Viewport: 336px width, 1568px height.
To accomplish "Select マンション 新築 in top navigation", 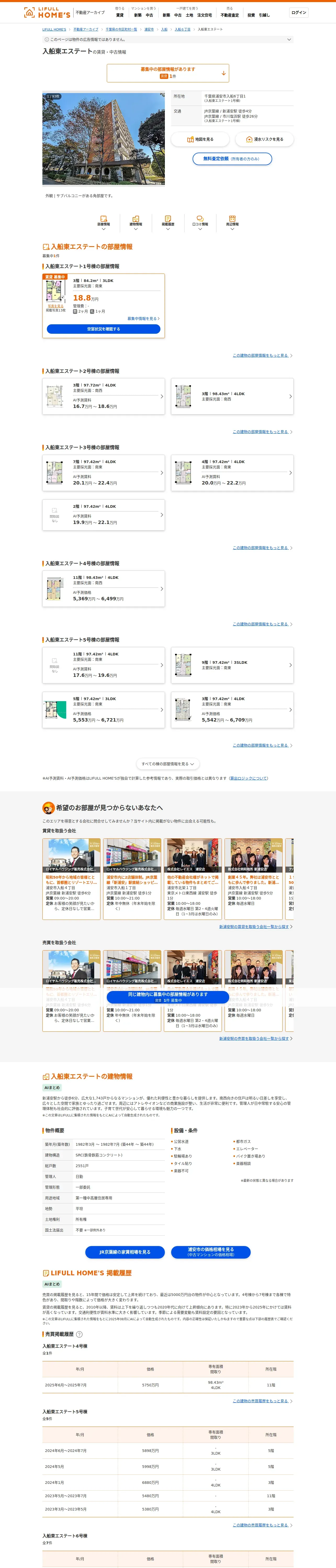I will pyautogui.click(x=138, y=15).
